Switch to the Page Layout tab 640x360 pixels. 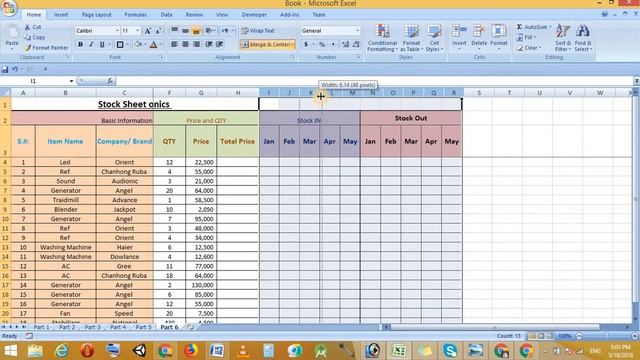click(96, 15)
